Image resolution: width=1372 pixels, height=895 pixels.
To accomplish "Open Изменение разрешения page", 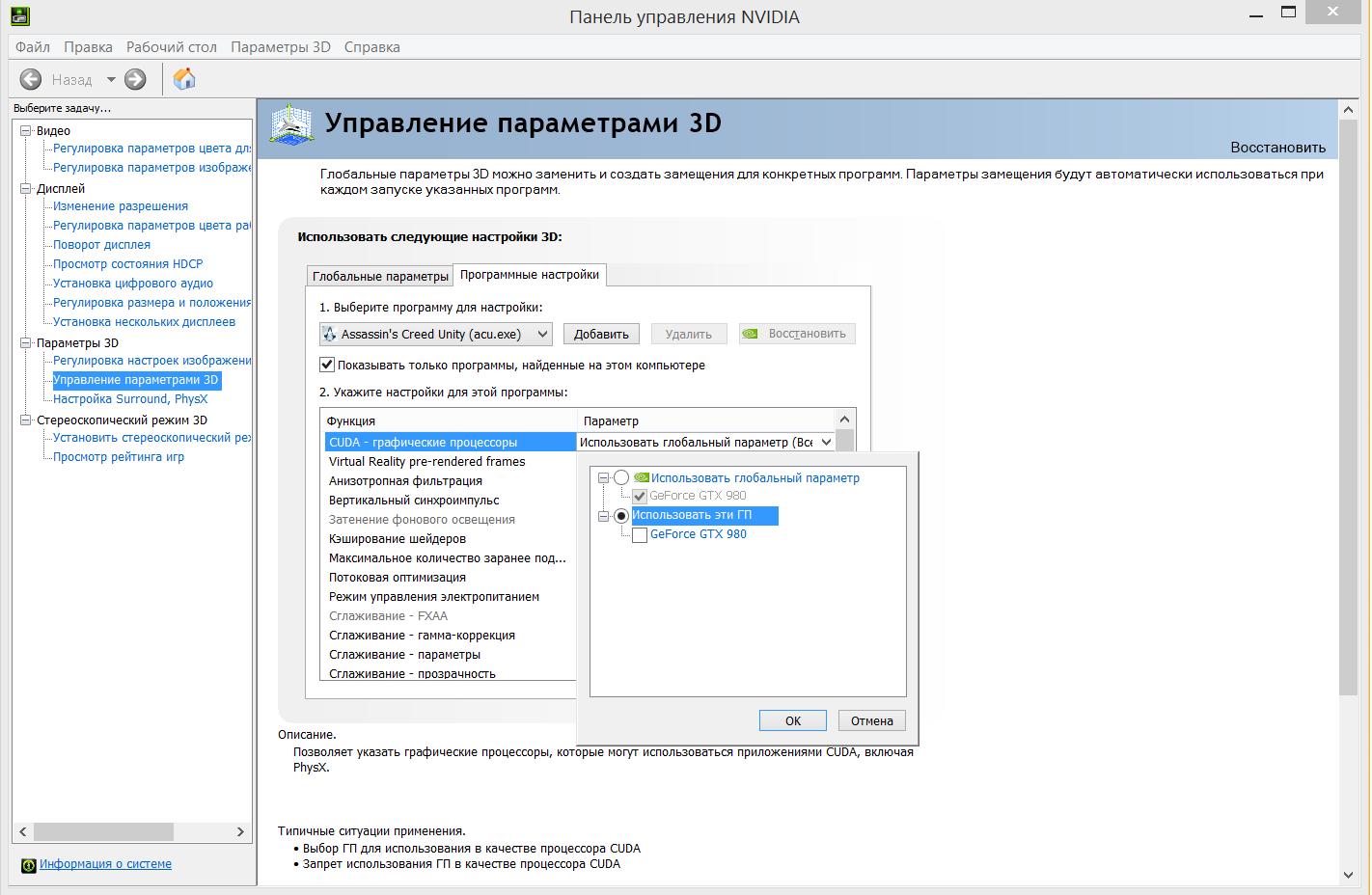I will (121, 206).
